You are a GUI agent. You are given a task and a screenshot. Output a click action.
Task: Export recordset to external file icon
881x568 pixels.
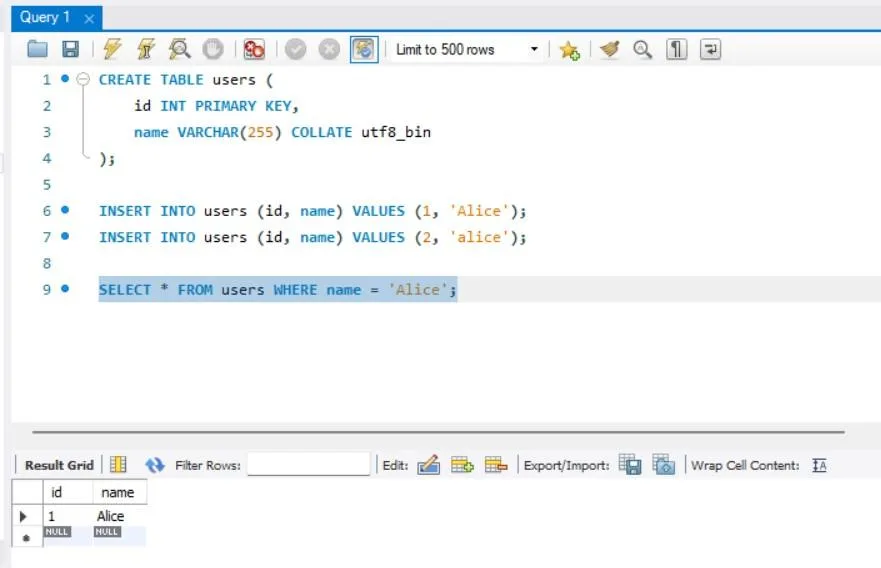[630, 465]
